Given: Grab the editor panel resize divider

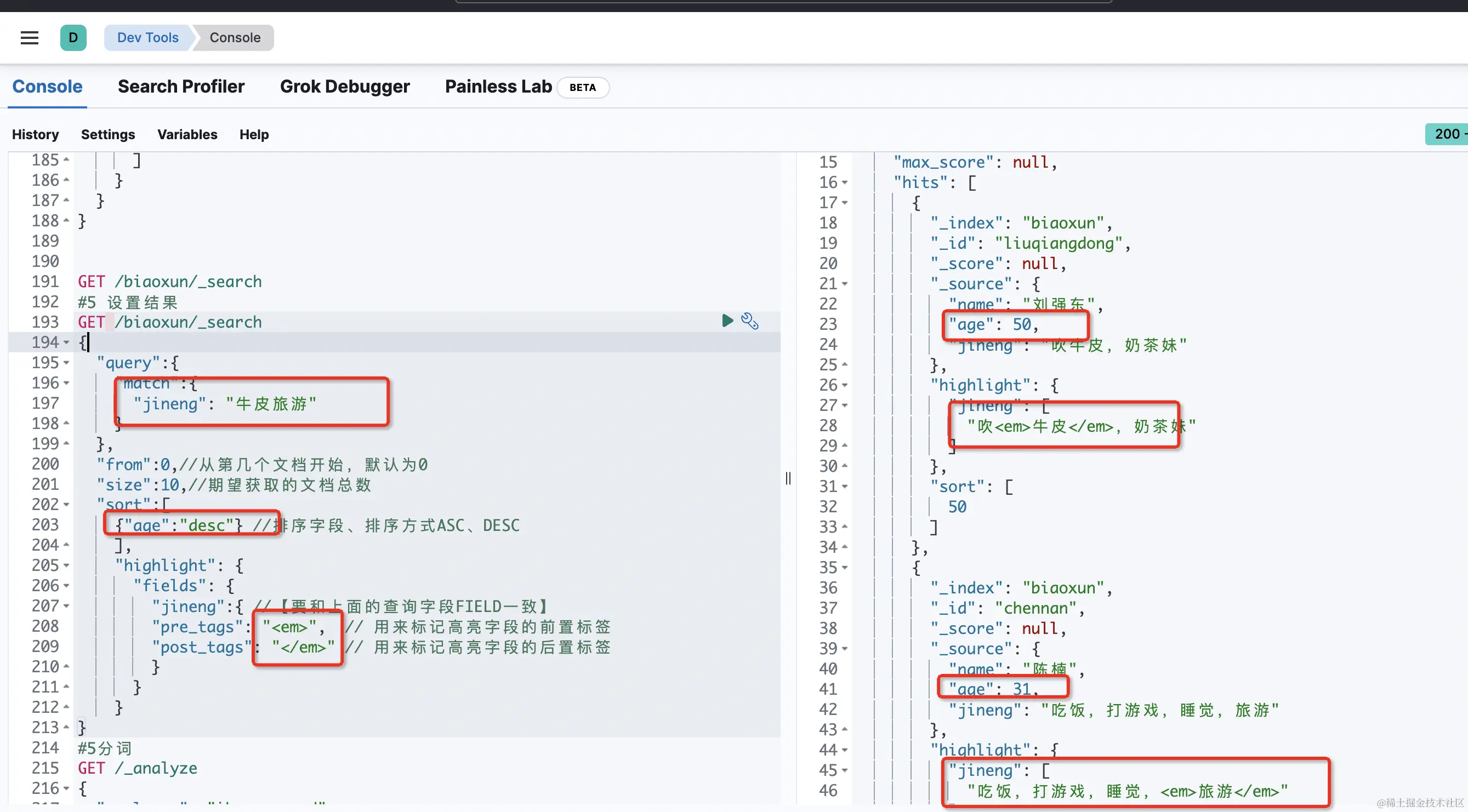Looking at the screenshot, I should 788,478.
